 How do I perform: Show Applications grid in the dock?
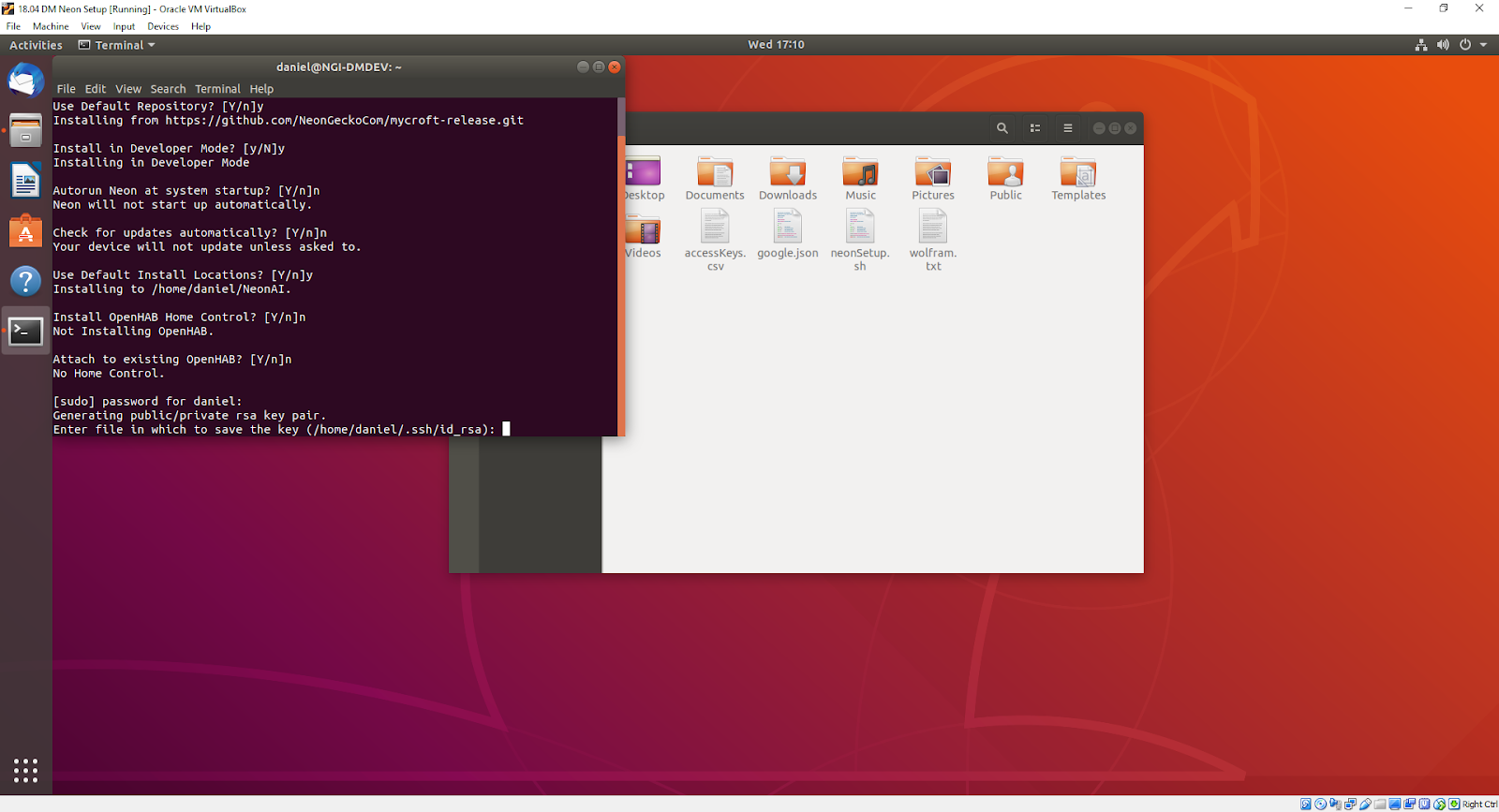click(x=26, y=770)
